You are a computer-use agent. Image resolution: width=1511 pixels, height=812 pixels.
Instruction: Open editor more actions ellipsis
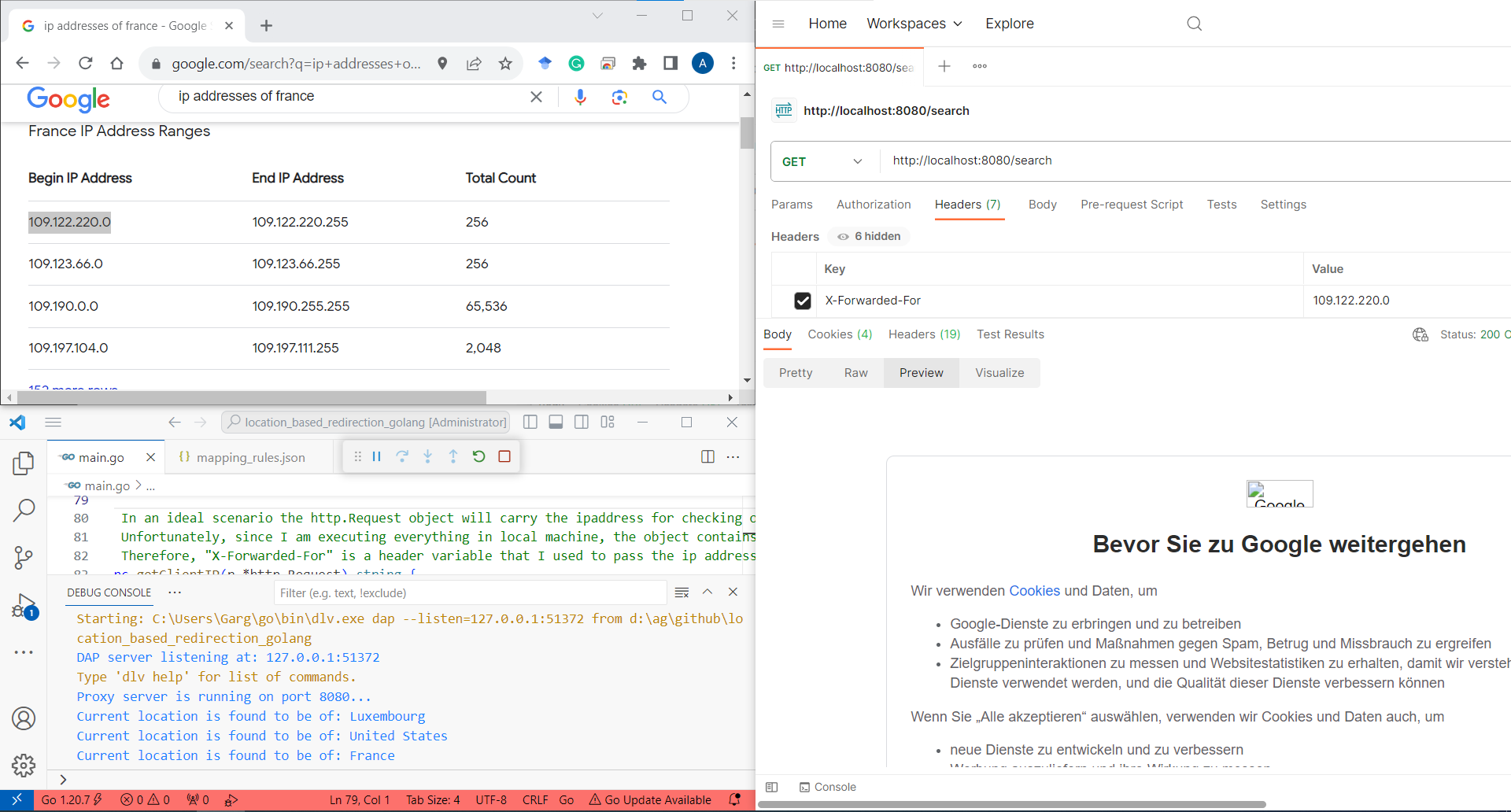click(x=733, y=457)
